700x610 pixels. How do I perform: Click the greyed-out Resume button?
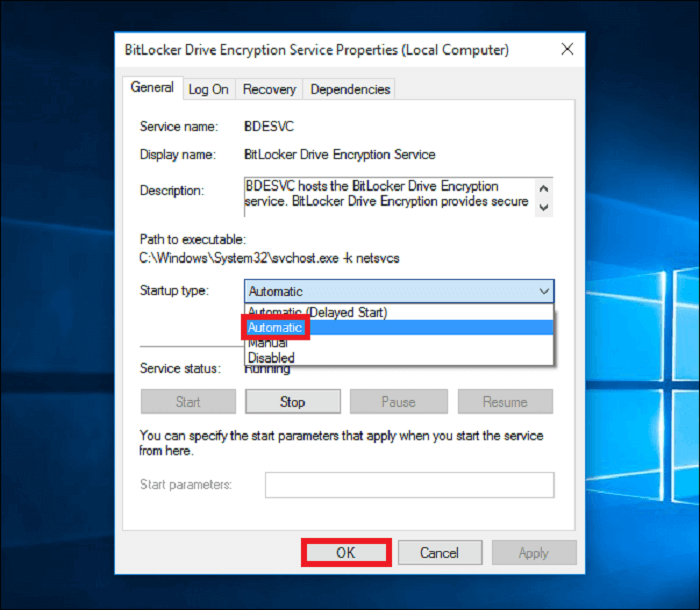pyautogui.click(x=505, y=402)
